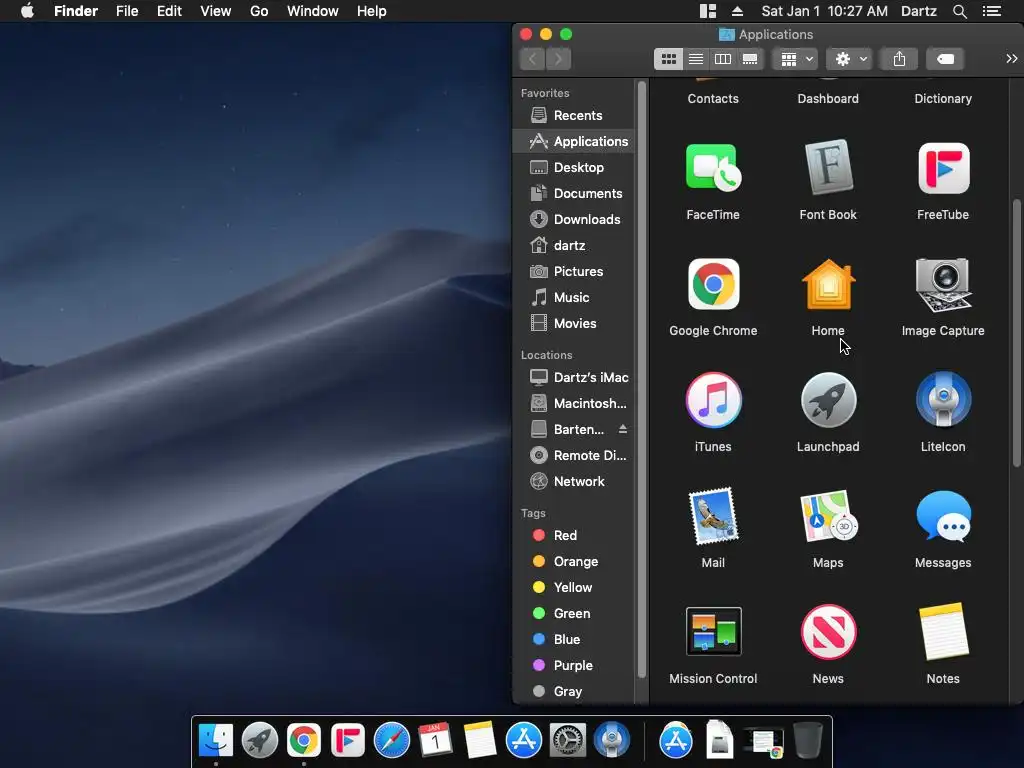The image size is (1024, 768).
Task: Open Pictures in sidebar
Action: [x=575, y=271]
